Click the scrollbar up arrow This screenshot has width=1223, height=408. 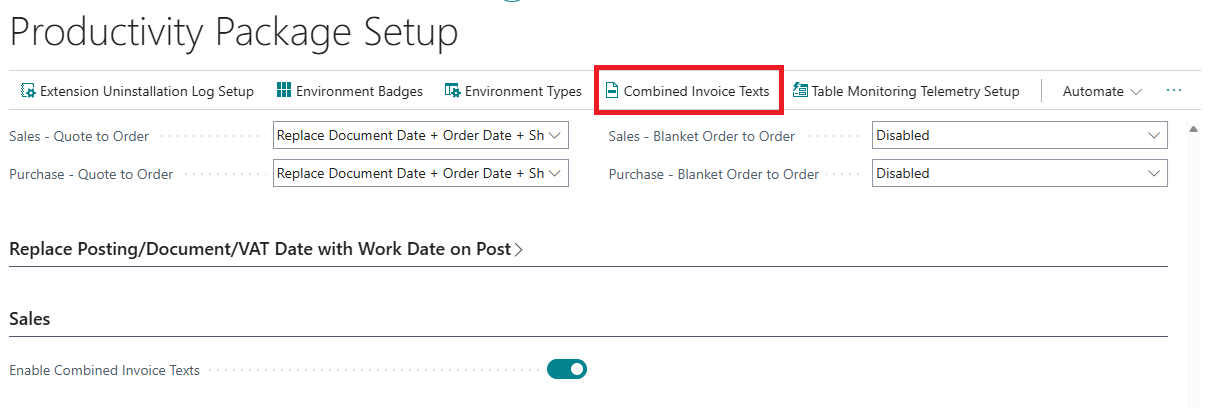[x=1193, y=130]
